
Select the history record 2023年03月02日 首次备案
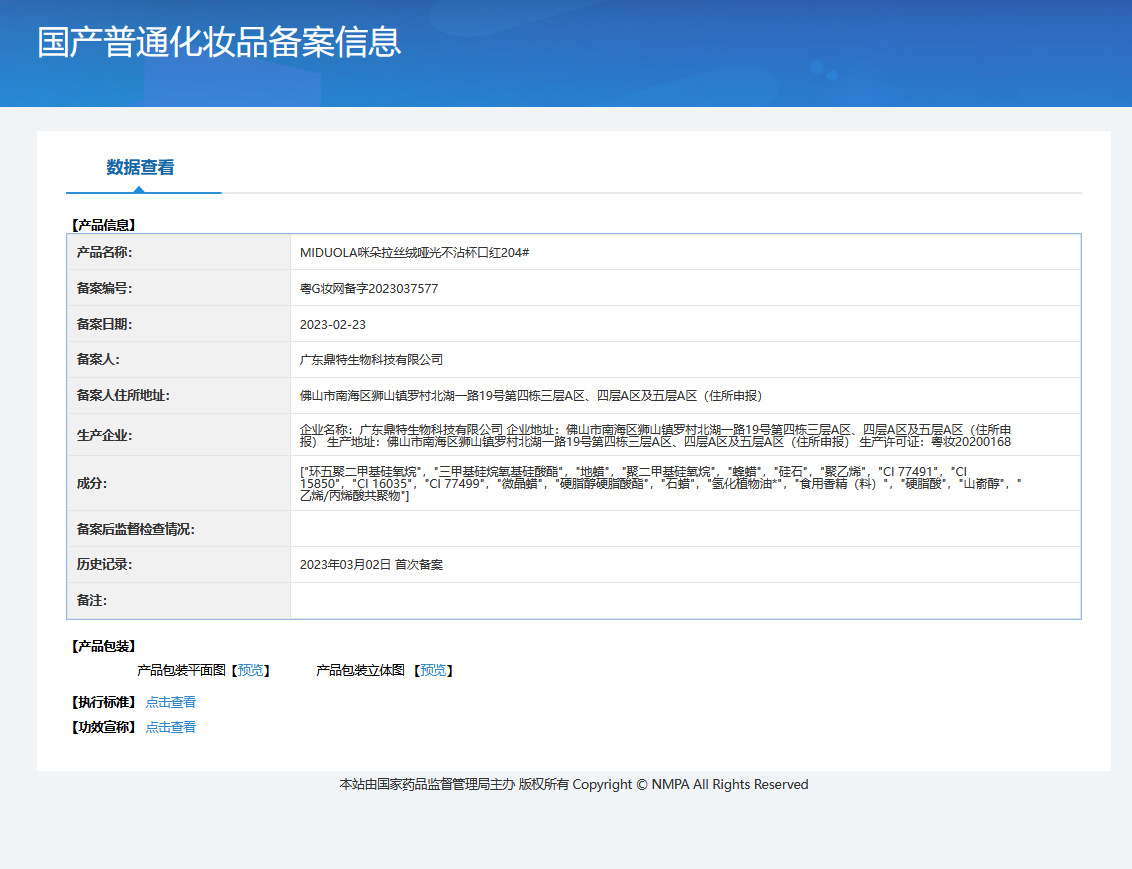(x=371, y=564)
